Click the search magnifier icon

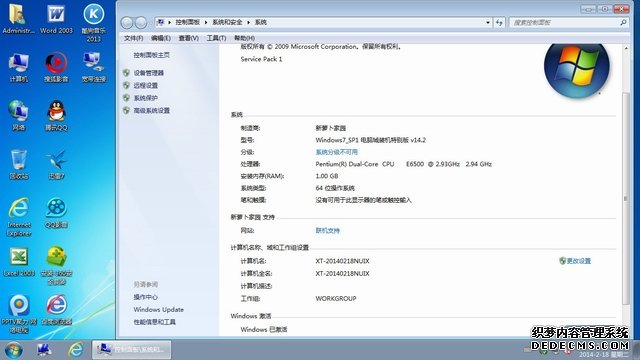tap(623, 22)
